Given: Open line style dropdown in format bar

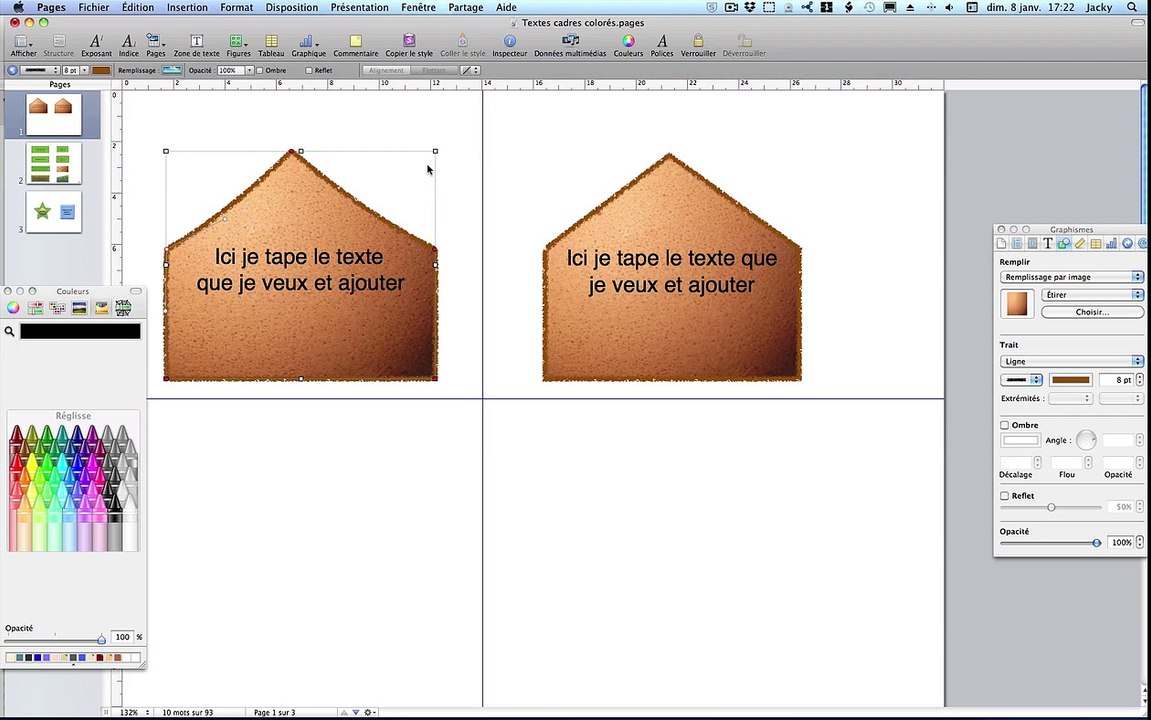Looking at the screenshot, I should pyautogui.click(x=40, y=70).
